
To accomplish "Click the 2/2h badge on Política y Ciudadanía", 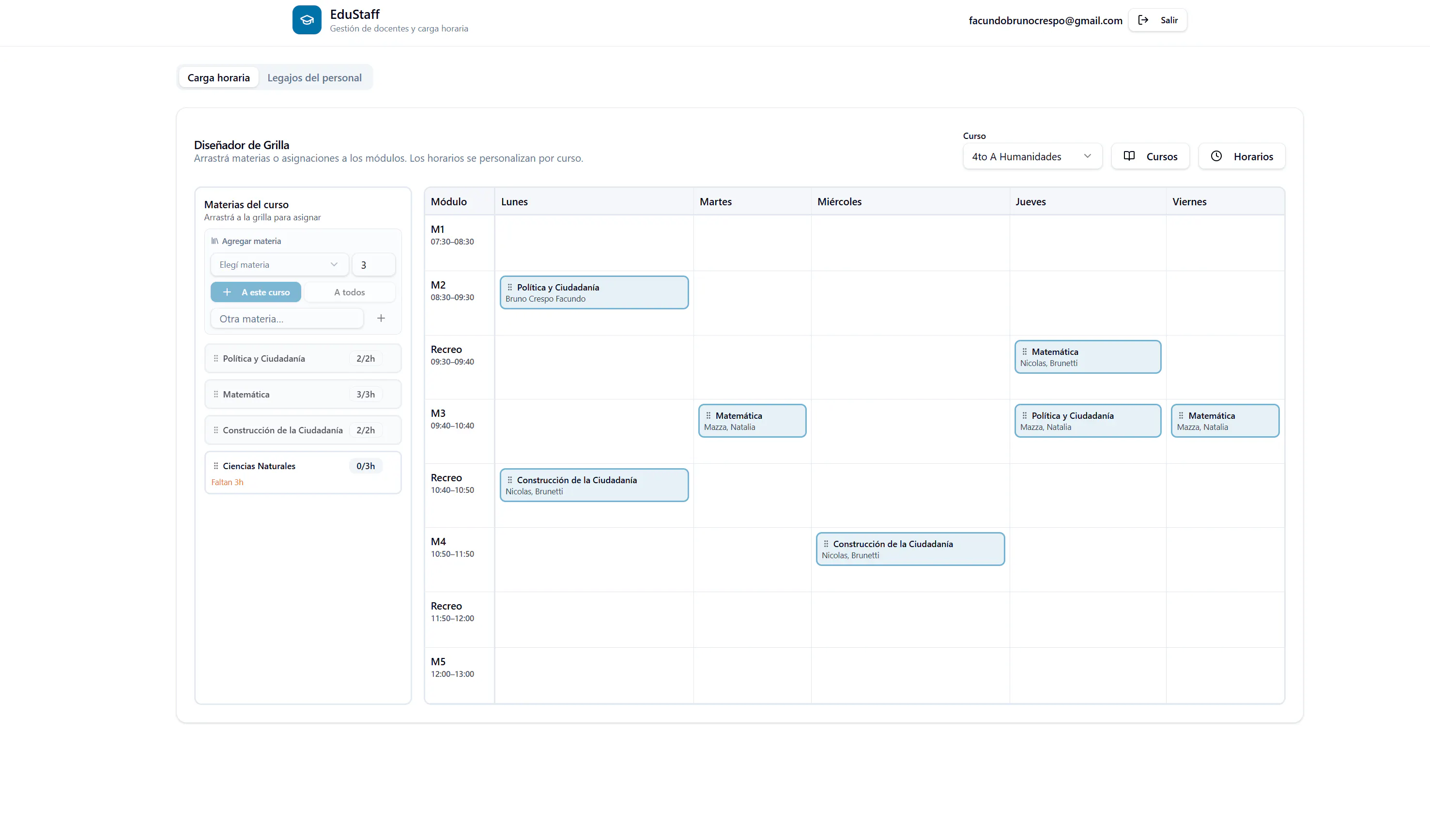I will tap(366, 358).
